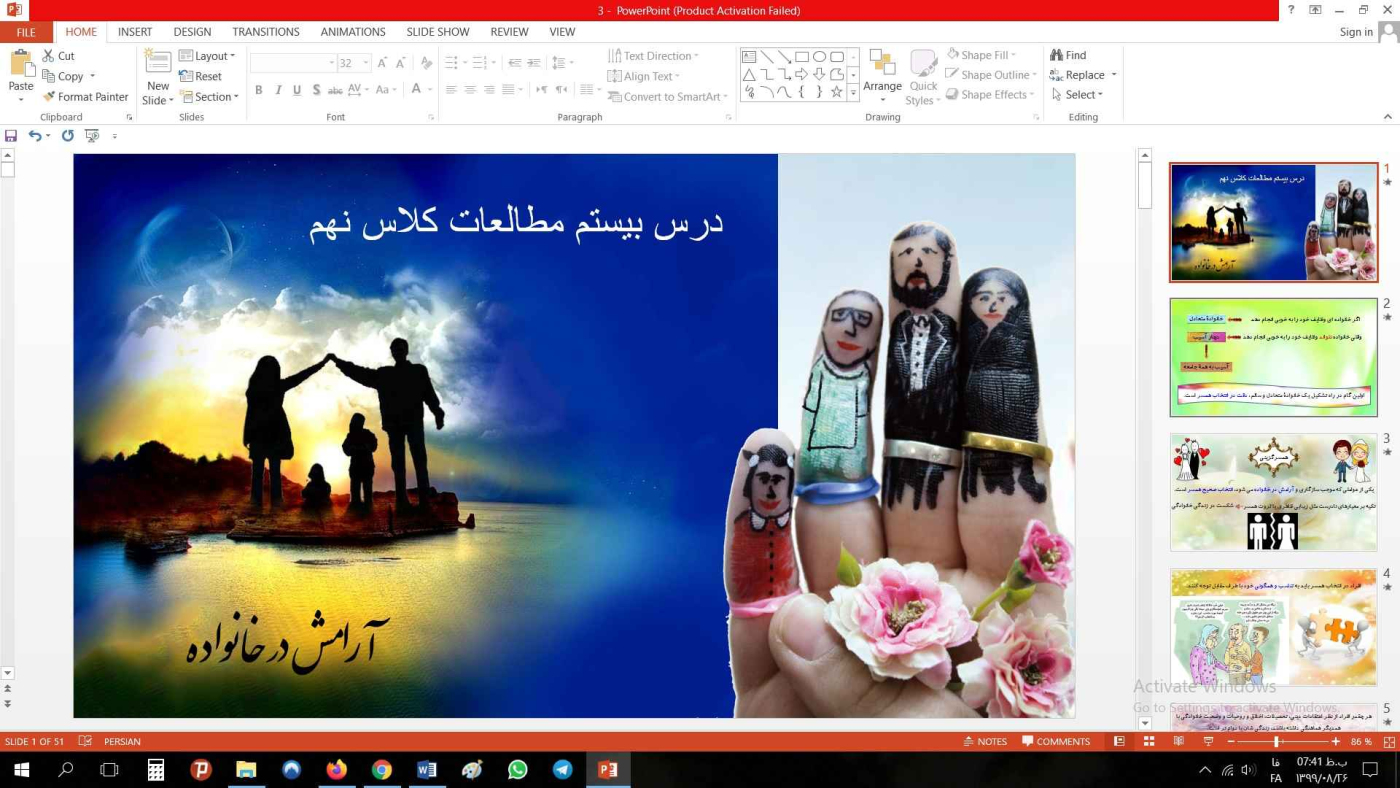Select the star shape in shapes gallery
The image size is (1400, 788).
837,92
